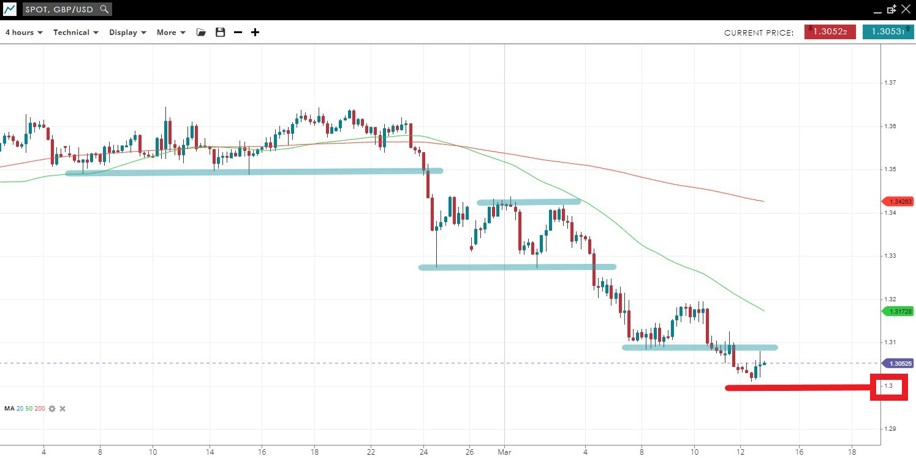The width and height of the screenshot is (916, 458).
Task: Save the chart using the floppy disk icon
Action: [x=220, y=32]
